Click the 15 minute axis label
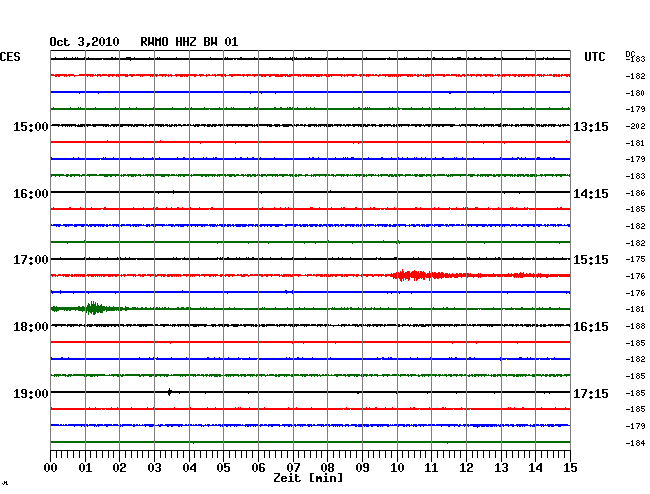The height and width of the screenshot is (494, 650). coord(570,467)
